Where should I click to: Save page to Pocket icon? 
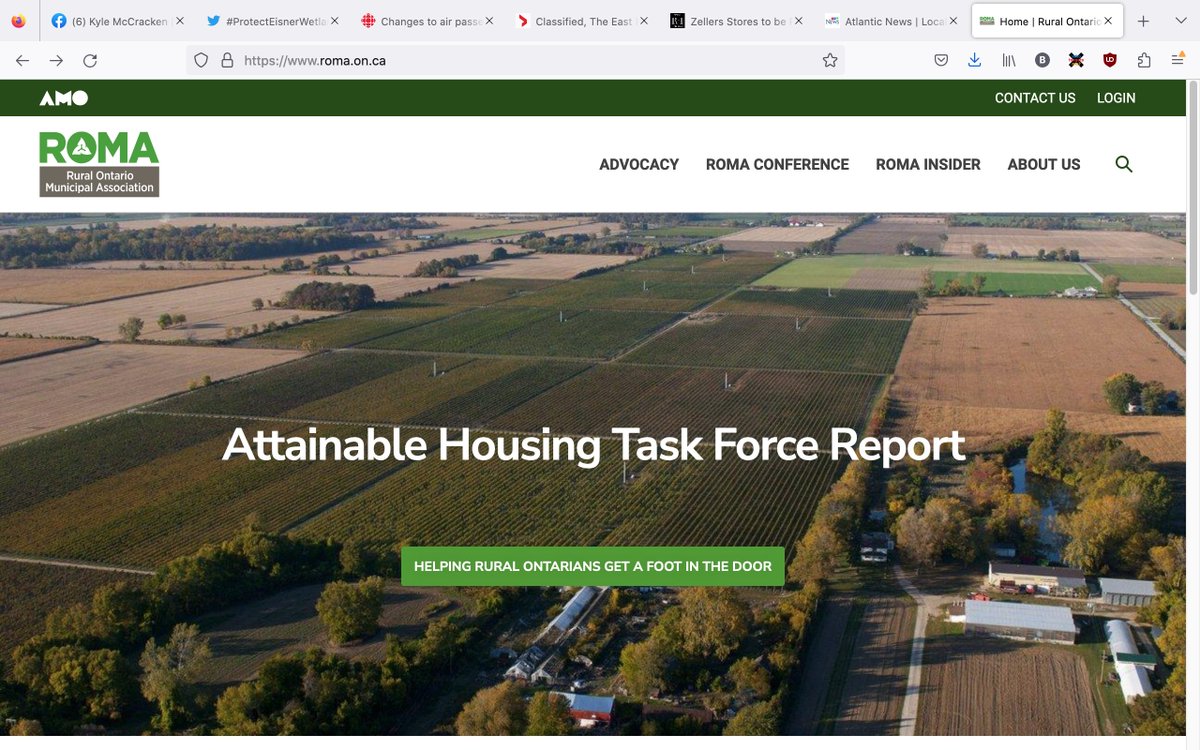pos(941,61)
